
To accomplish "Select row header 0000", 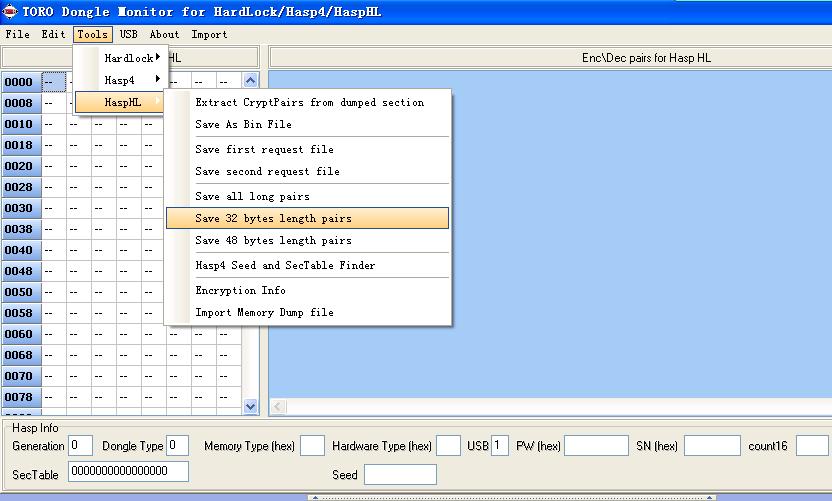I will click(x=21, y=82).
